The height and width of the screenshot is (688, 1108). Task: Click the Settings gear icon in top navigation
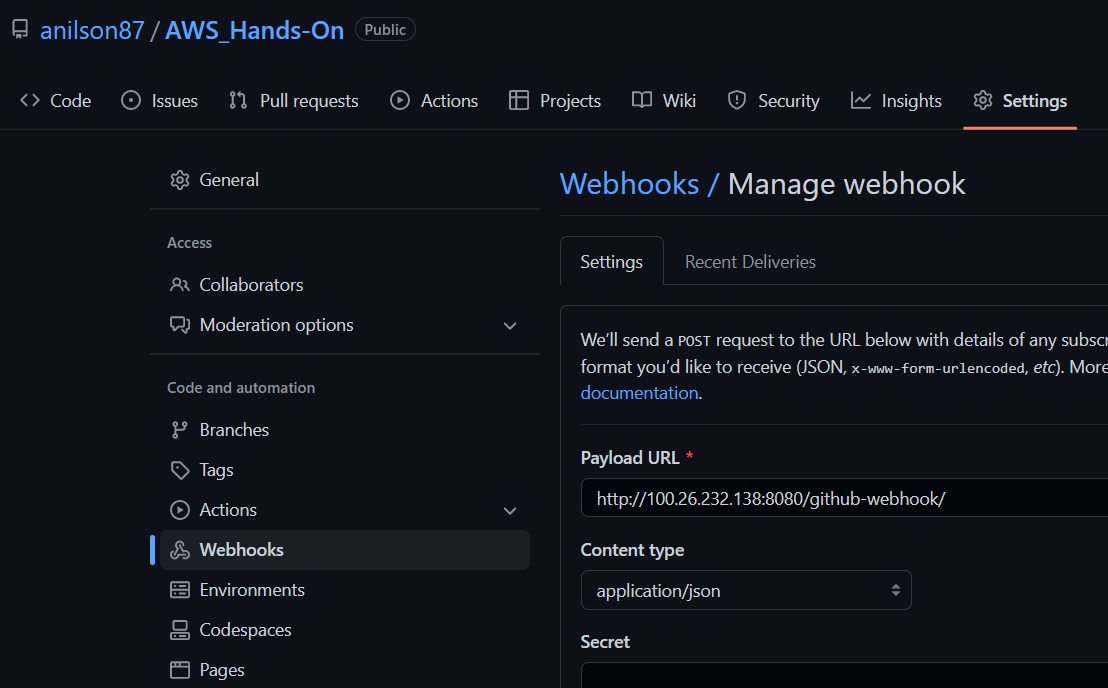(983, 100)
